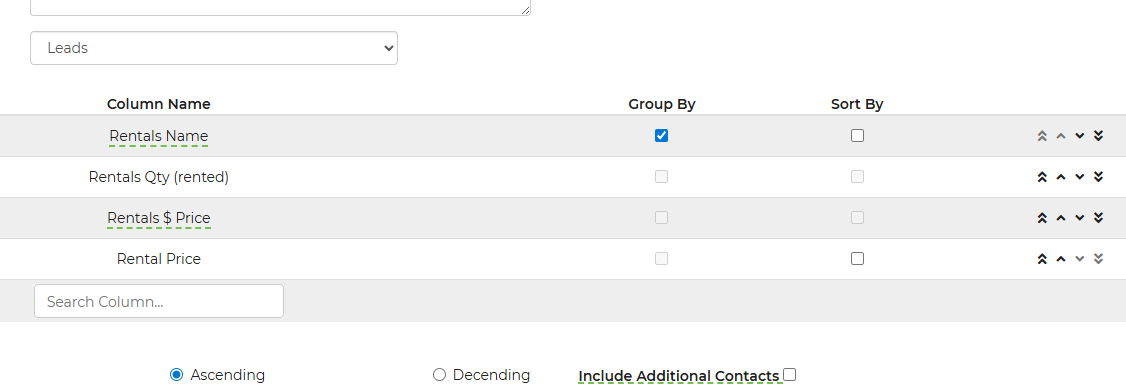The width and height of the screenshot is (1126, 387).
Task: Select the Ascending sort order radio
Action: (177, 375)
